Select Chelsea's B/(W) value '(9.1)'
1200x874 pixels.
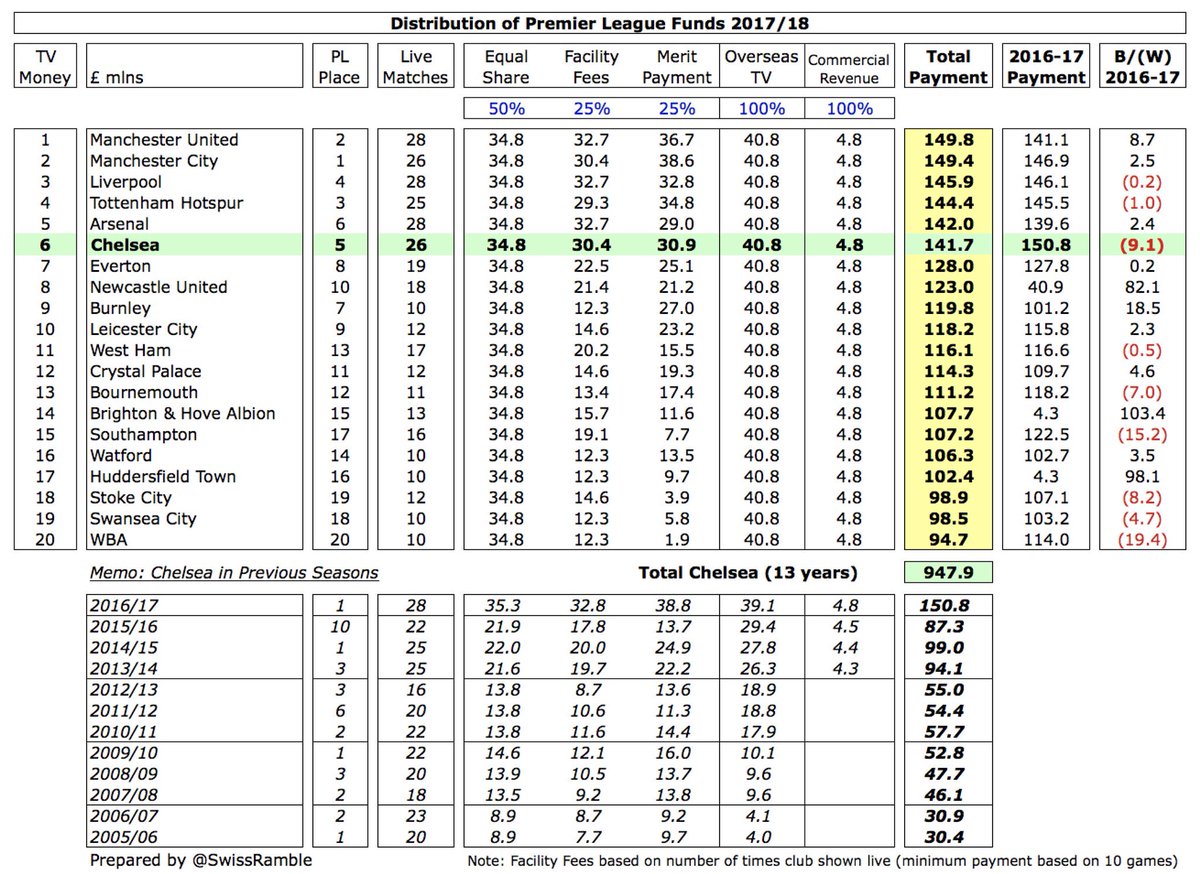click(x=1140, y=245)
